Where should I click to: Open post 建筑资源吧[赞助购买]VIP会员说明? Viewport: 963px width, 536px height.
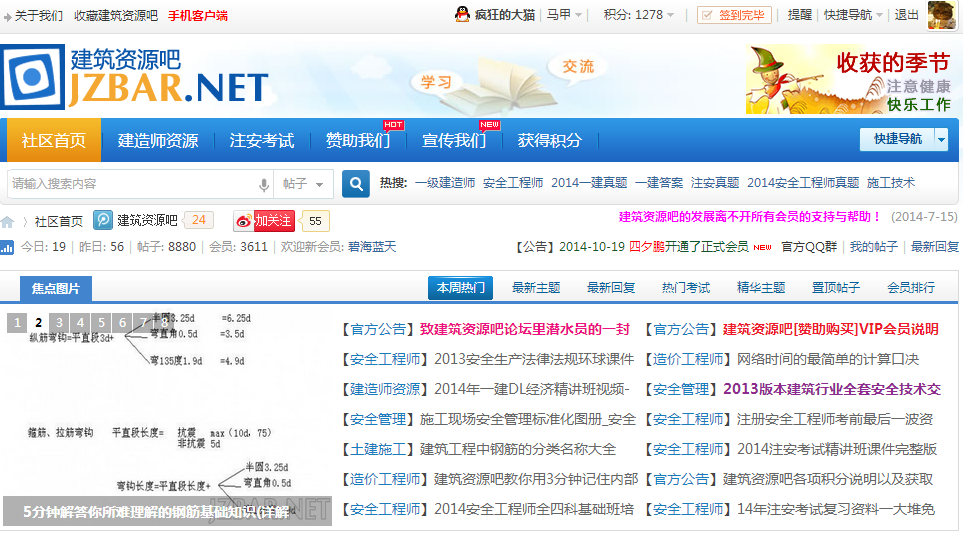pyautogui.click(x=830, y=330)
